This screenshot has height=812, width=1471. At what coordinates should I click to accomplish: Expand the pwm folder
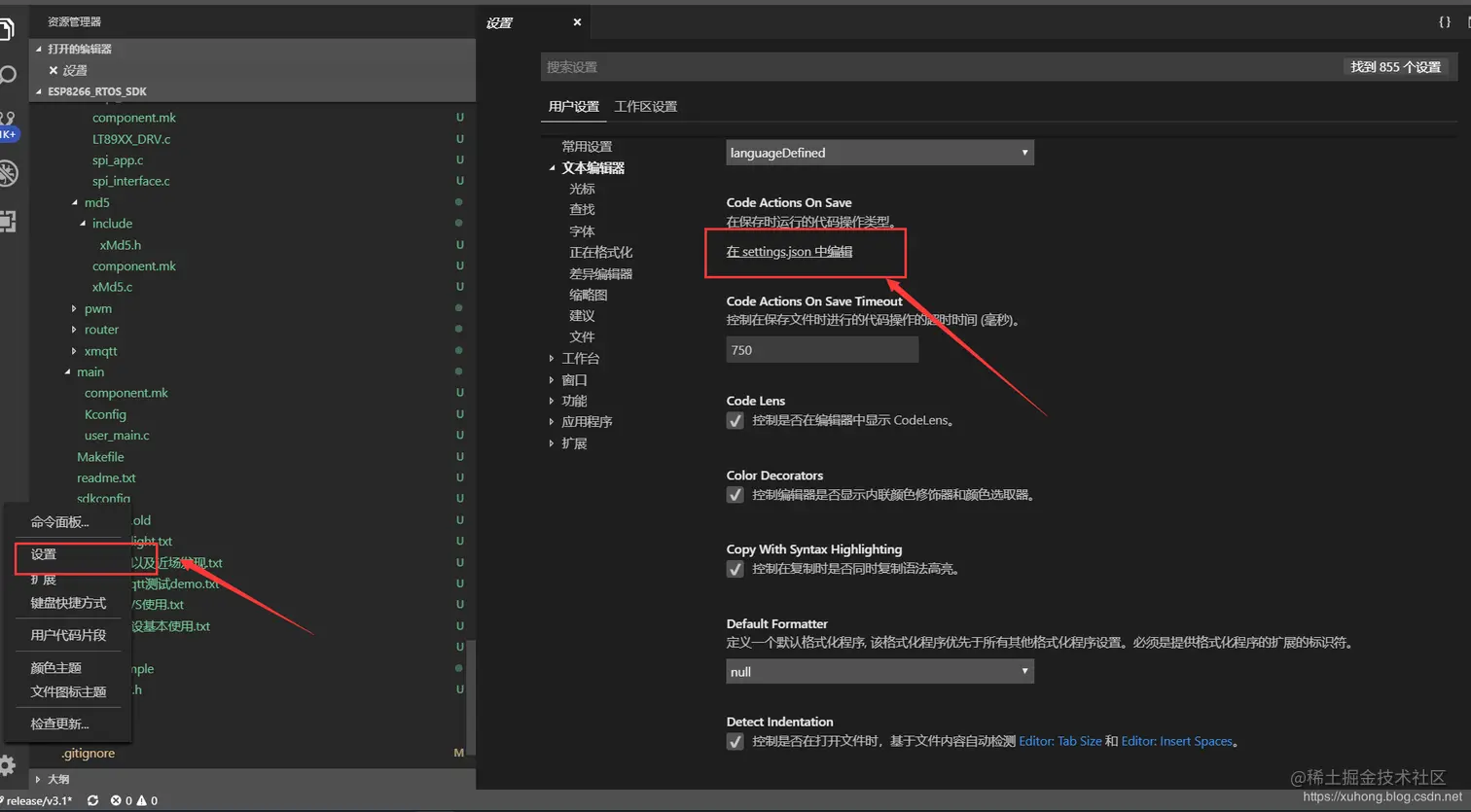(75, 308)
